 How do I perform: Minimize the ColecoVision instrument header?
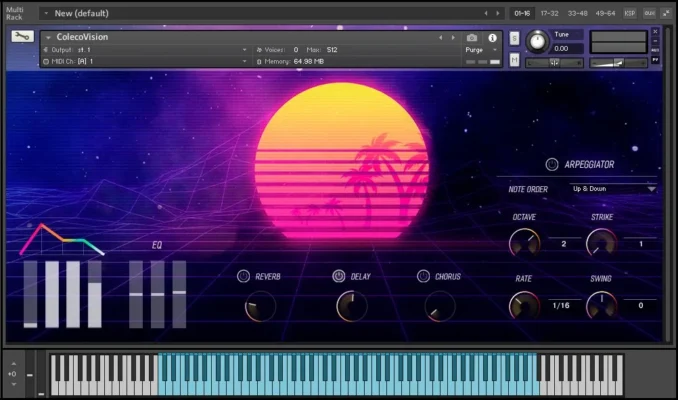click(x=655, y=41)
